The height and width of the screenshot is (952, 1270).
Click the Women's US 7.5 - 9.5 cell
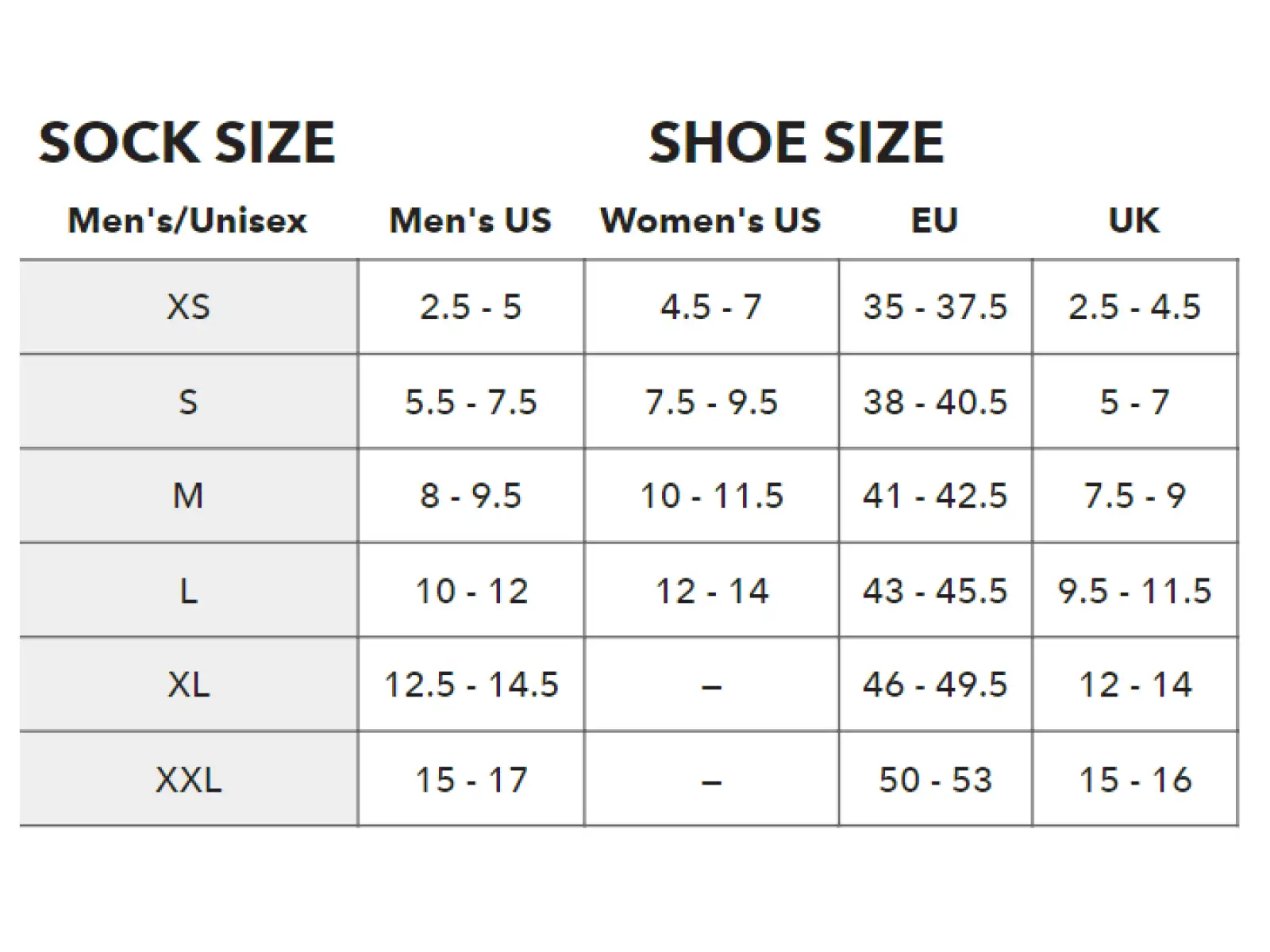[x=711, y=401]
